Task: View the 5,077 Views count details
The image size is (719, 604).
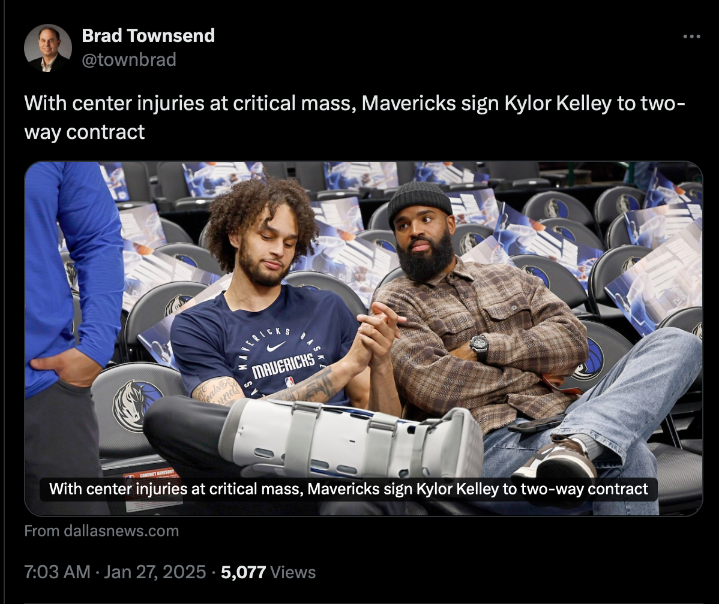Action: click(x=242, y=573)
